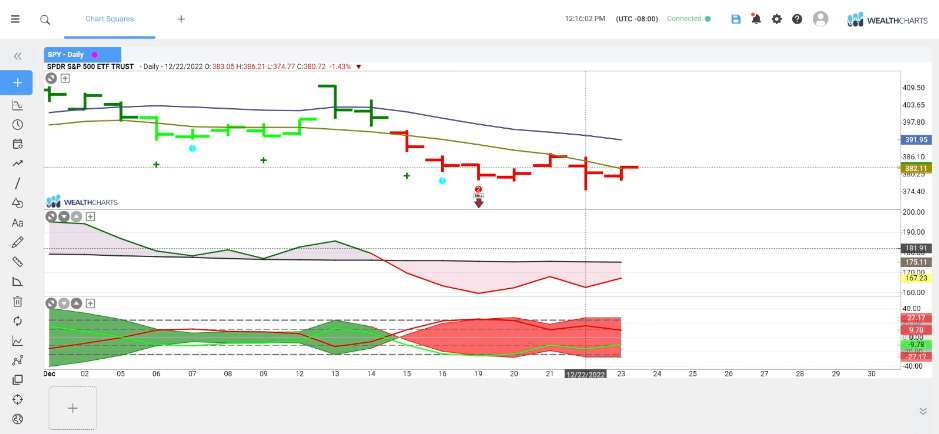Expand bottom panel with double chevron
The width and height of the screenshot is (939, 434).
pyautogui.click(x=923, y=411)
